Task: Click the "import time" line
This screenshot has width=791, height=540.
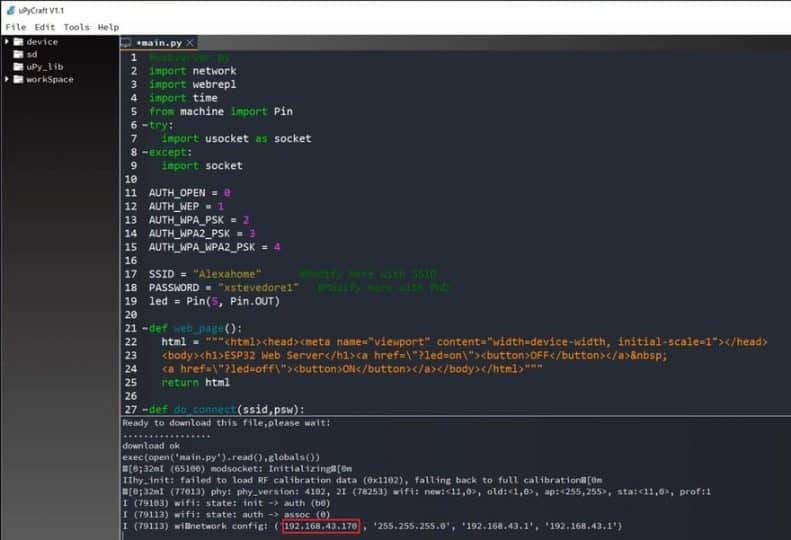Action: (183, 98)
